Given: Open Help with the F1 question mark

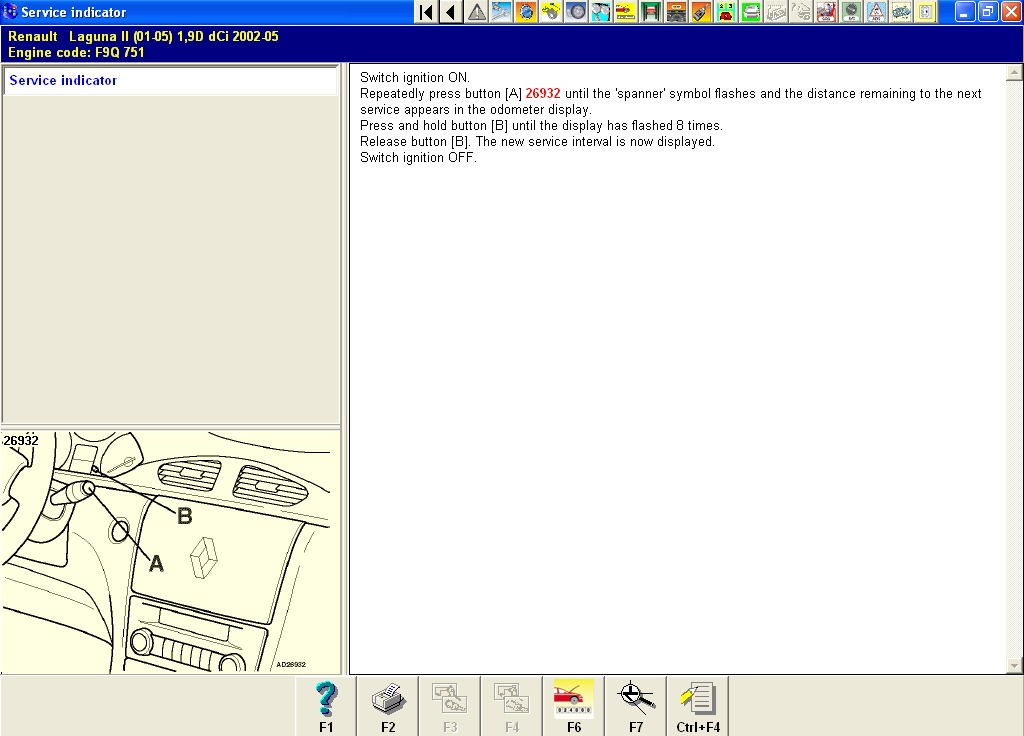Looking at the screenshot, I should [326, 707].
